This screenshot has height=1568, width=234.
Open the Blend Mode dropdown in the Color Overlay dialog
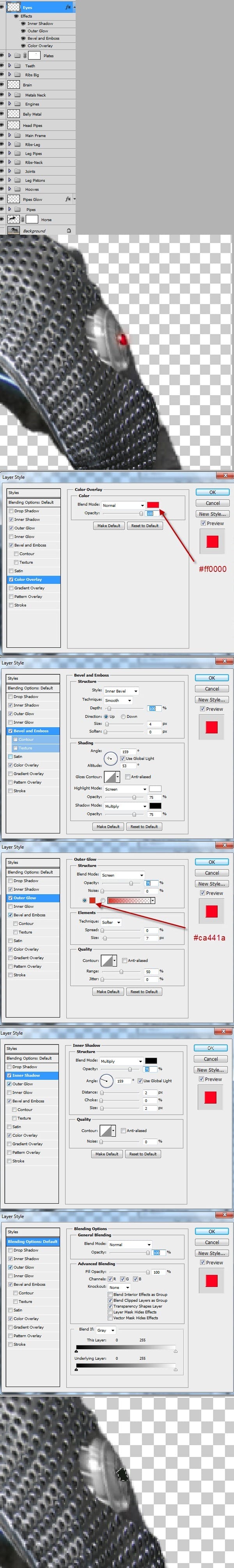[123, 505]
